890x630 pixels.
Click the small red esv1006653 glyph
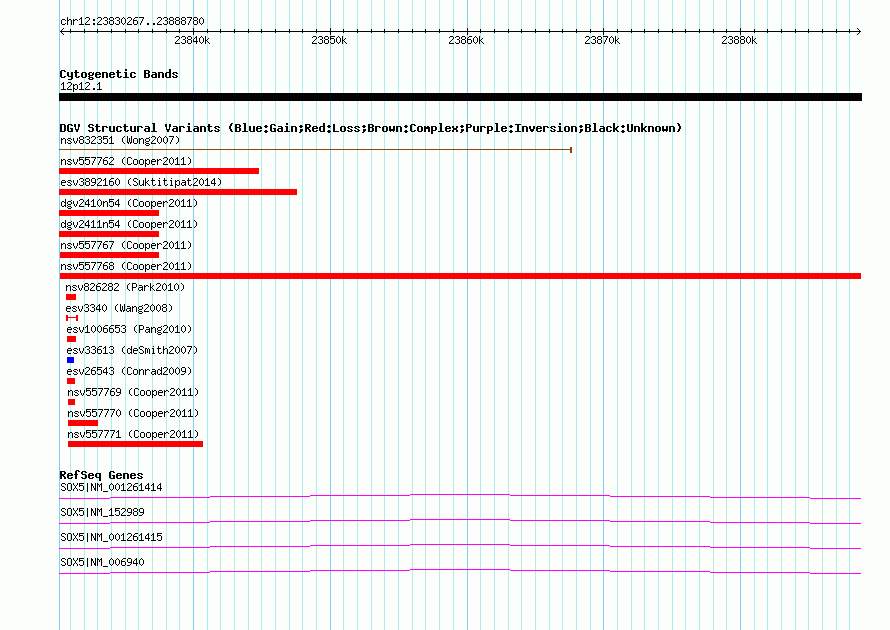71,339
